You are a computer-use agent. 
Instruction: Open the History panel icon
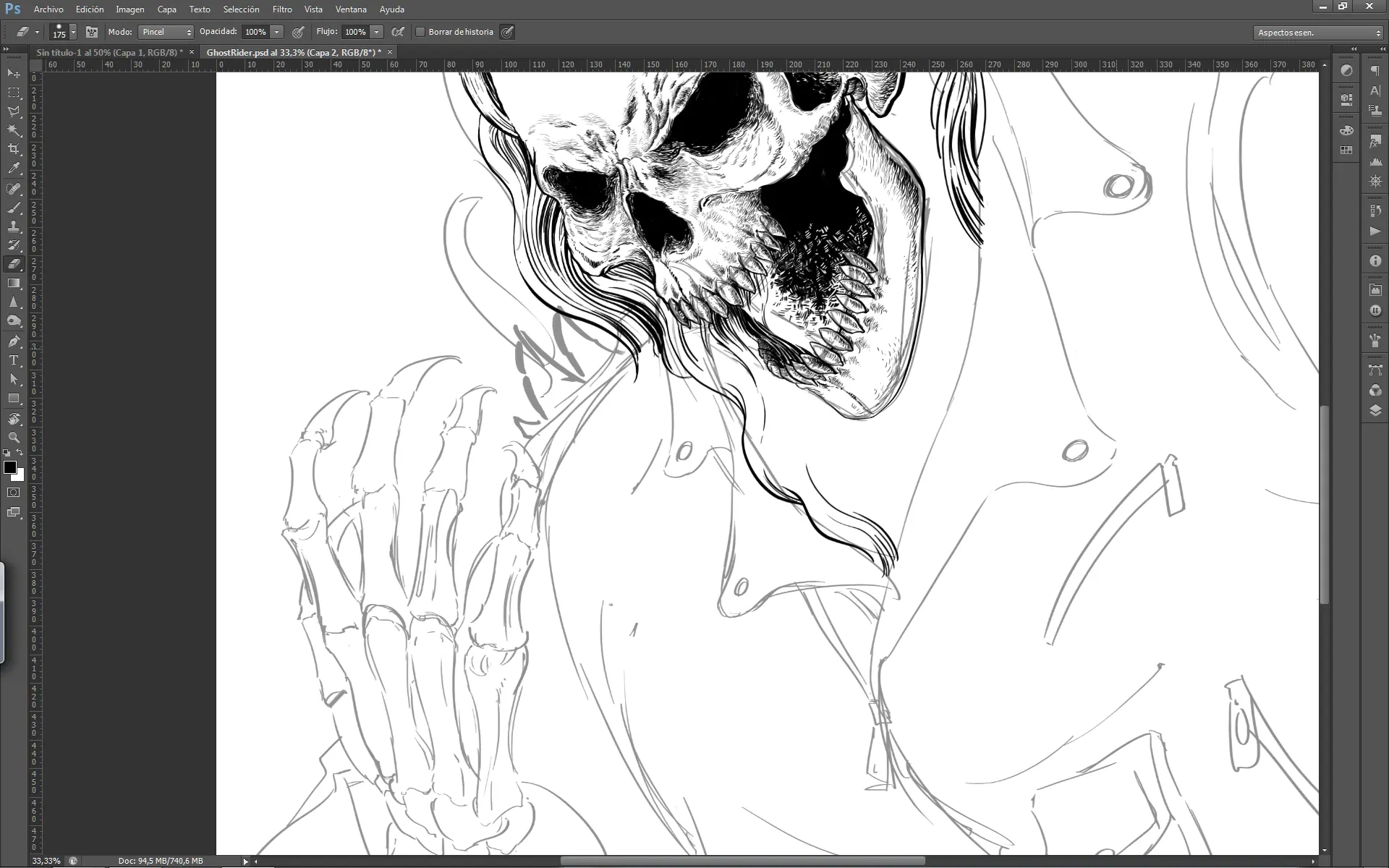1375,210
